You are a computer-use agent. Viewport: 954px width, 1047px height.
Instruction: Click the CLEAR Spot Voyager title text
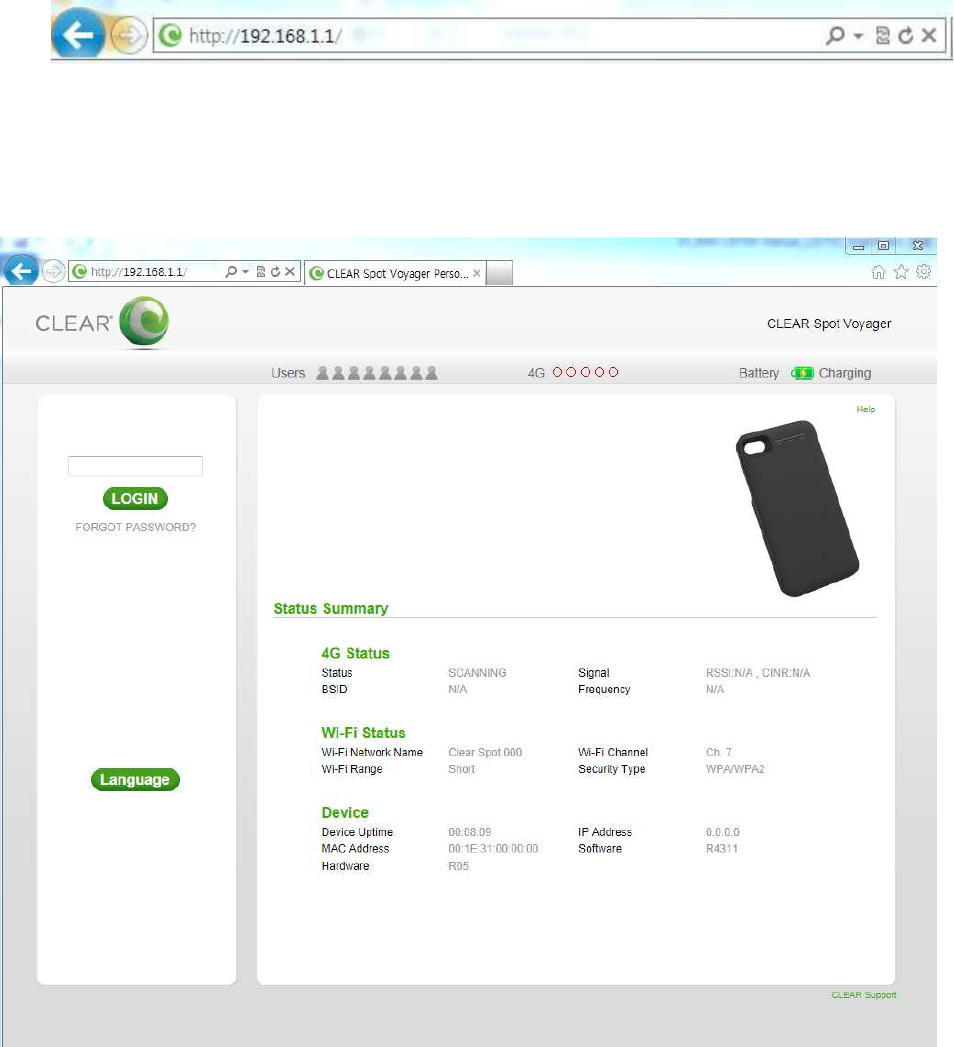tap(829, 323)
